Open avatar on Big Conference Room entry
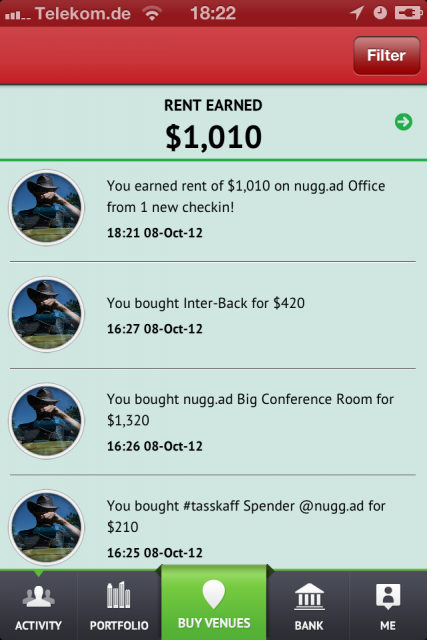 (47, 421)
